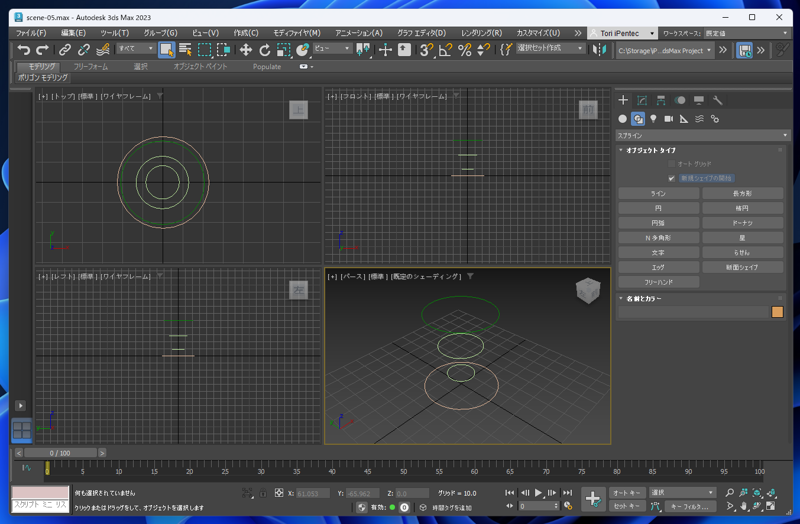Viewport: 800px width, 524px height.
Task: Toggle the 3D Snaps icon
Action: pyautogui.click(x=426, y=49)
